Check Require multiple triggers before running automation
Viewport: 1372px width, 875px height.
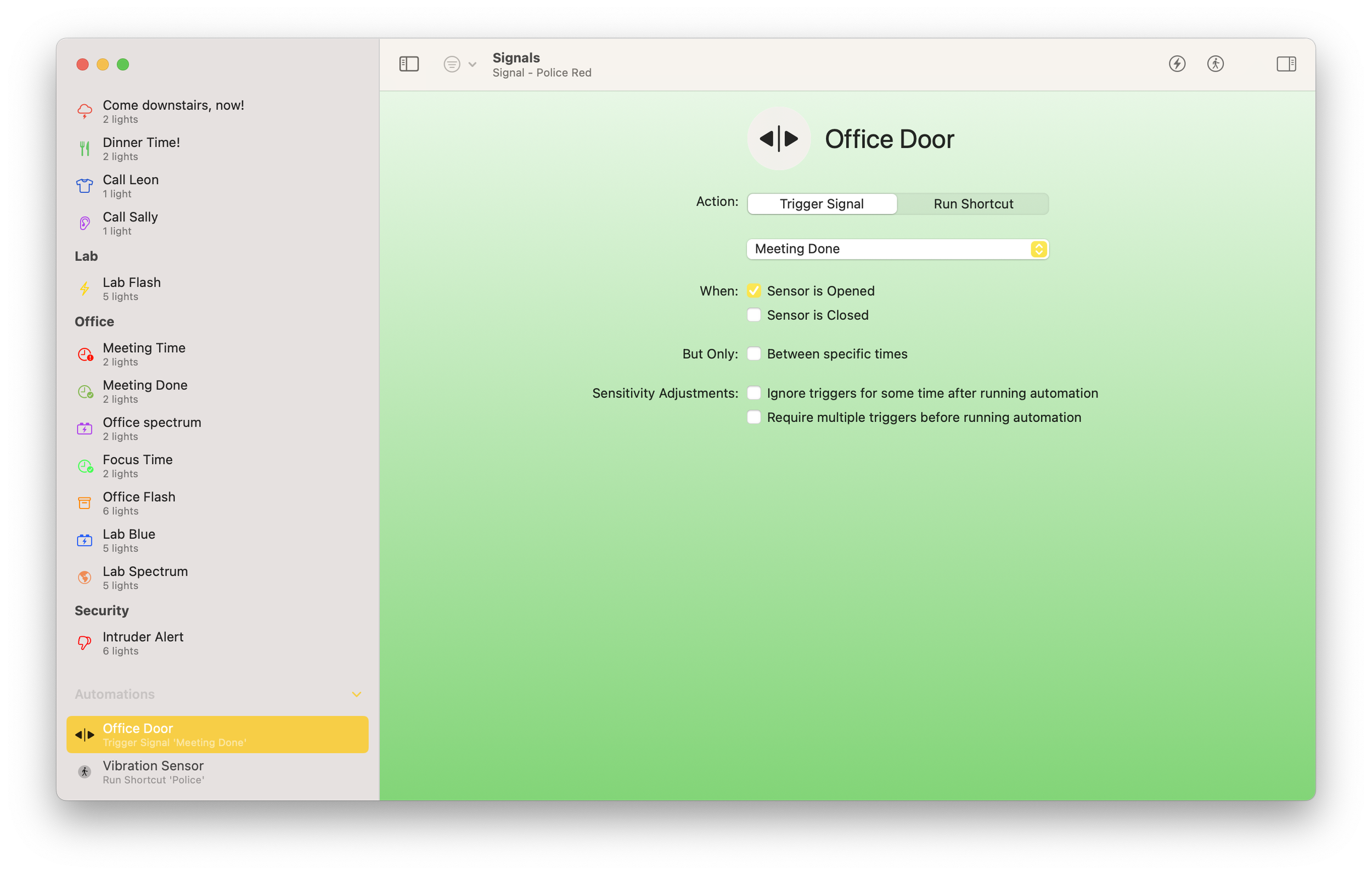pyautogui.click(x=754, y=417)
